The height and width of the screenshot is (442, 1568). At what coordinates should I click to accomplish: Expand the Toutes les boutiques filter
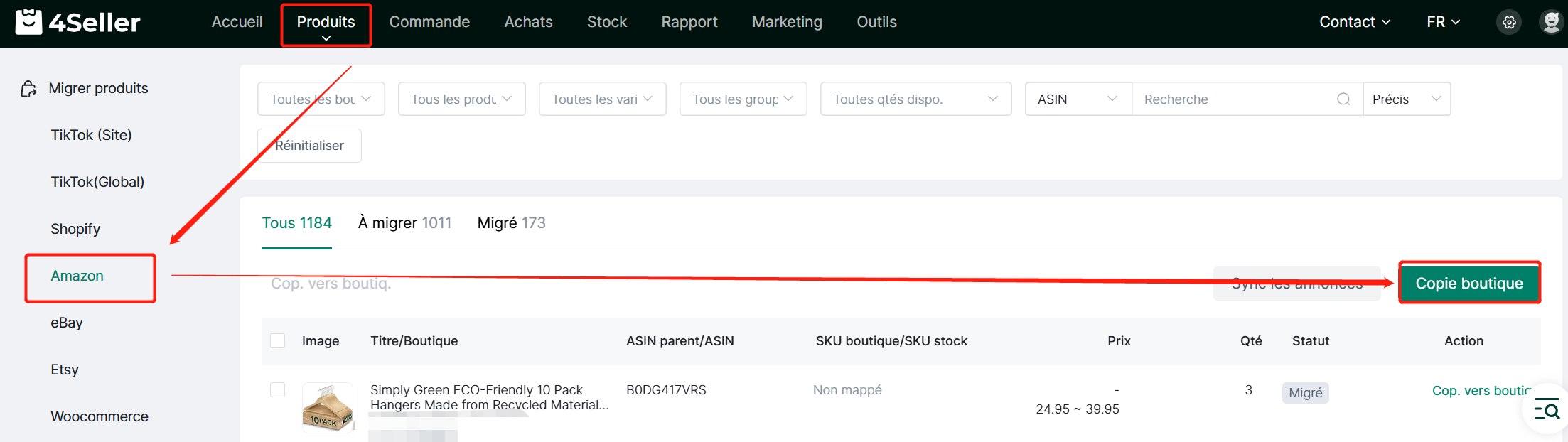coord(321,99)
